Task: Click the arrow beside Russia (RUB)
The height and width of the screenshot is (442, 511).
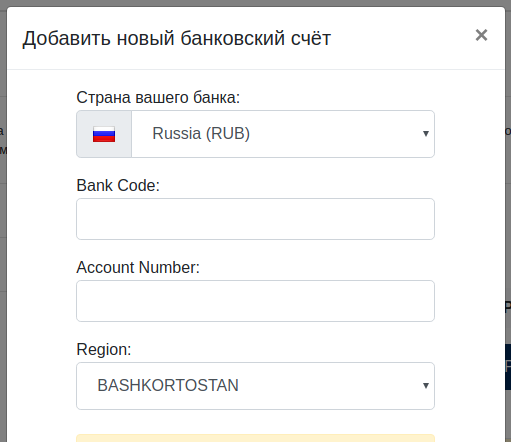Action: 426,134
